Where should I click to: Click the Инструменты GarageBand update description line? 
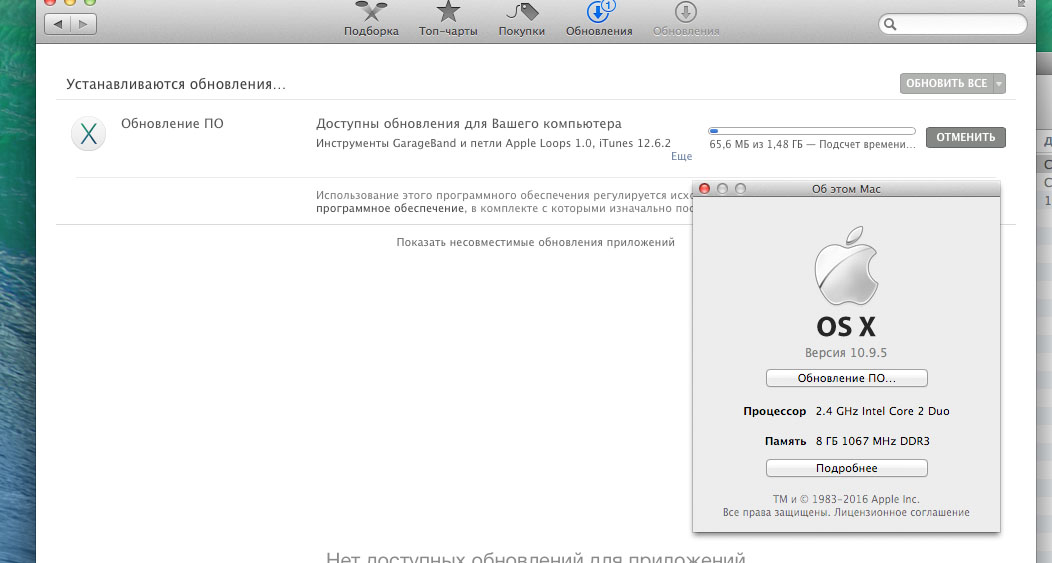pyautogui.click(x=493, y=143)
